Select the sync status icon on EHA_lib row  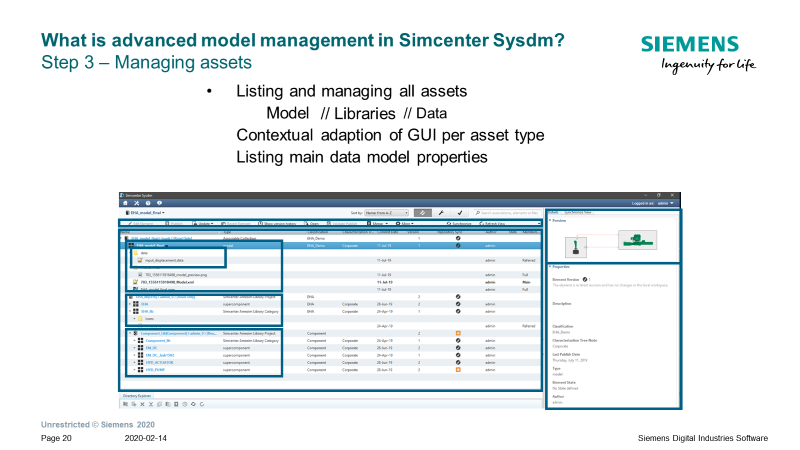(x=458, y=311)
